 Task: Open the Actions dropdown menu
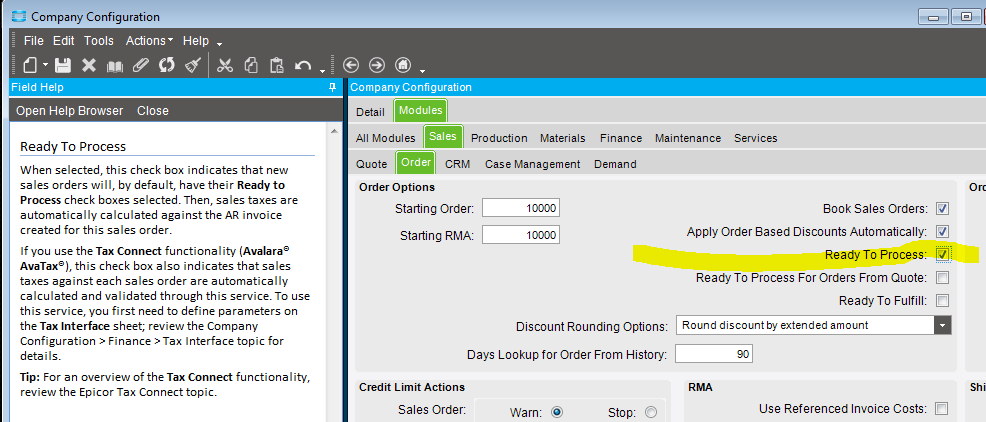(x=149, y=41)
